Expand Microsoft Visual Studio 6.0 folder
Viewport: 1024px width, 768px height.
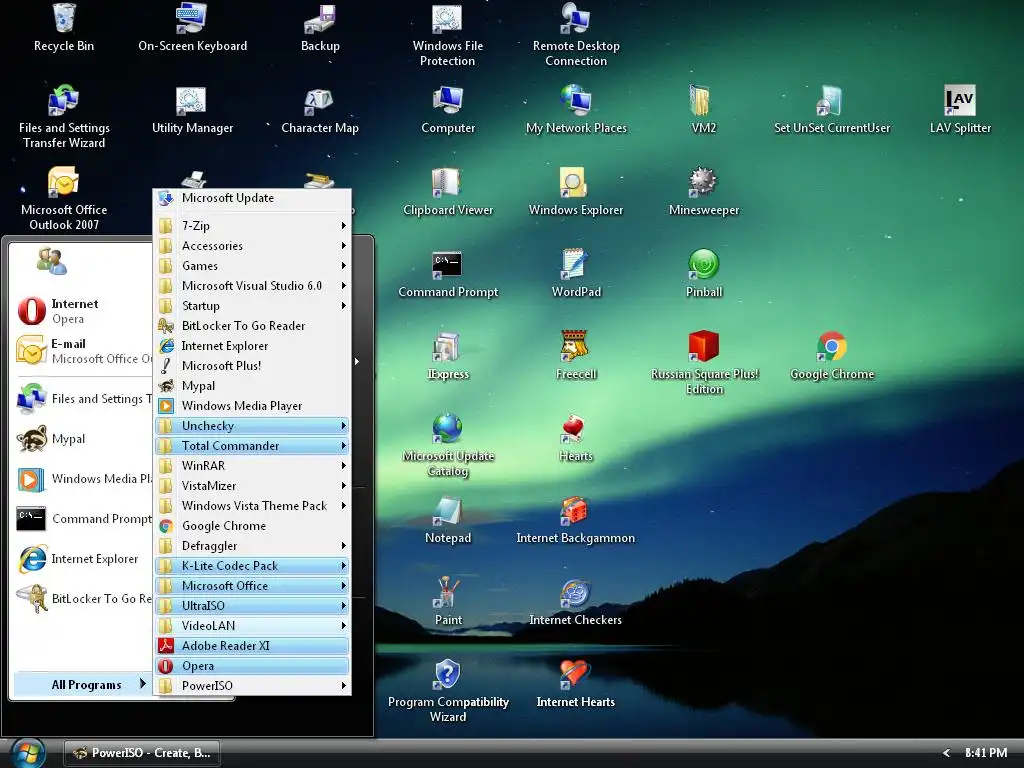(252, 285)
